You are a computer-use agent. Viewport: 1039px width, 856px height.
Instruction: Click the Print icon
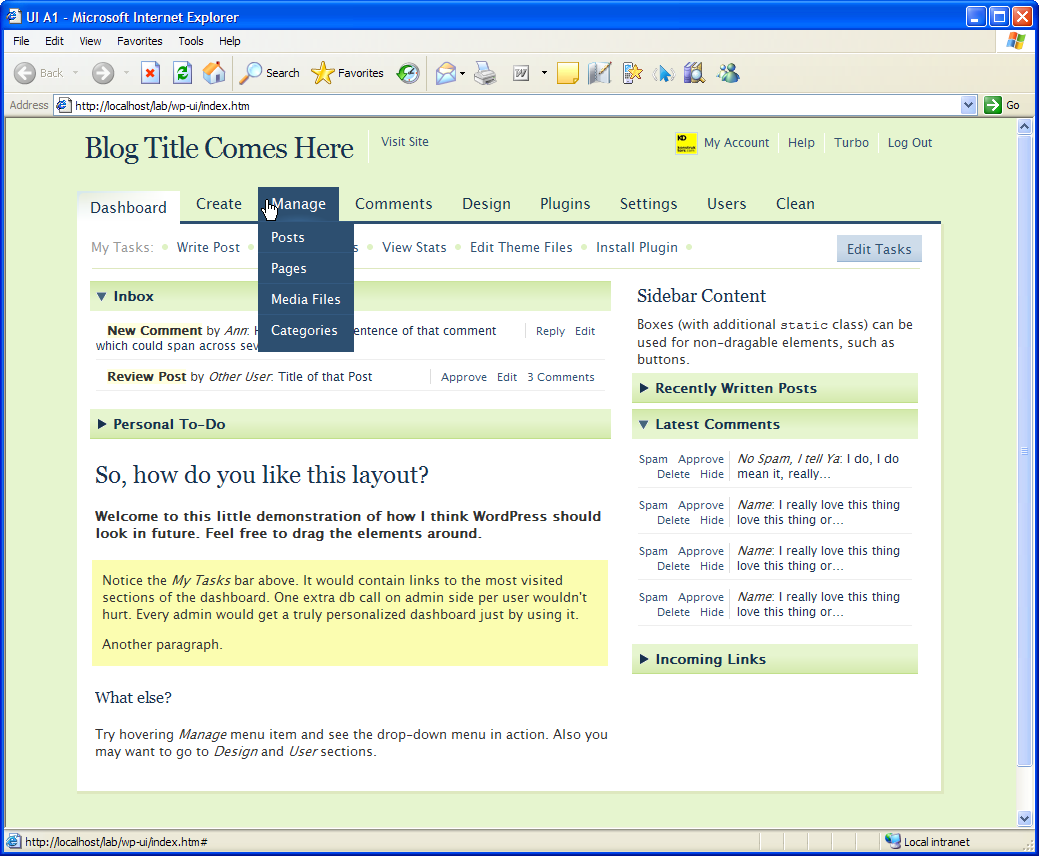click(x=485, y=73)
